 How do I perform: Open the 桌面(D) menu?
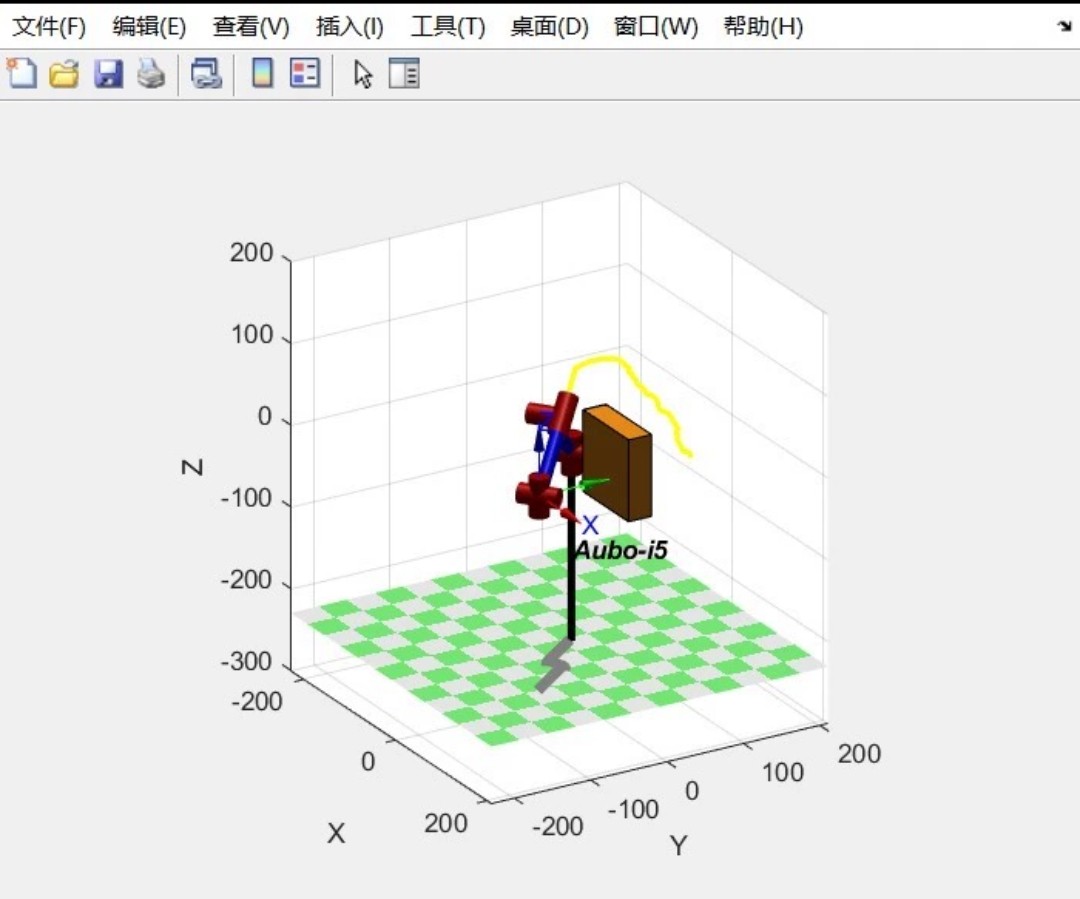(550, 27)
